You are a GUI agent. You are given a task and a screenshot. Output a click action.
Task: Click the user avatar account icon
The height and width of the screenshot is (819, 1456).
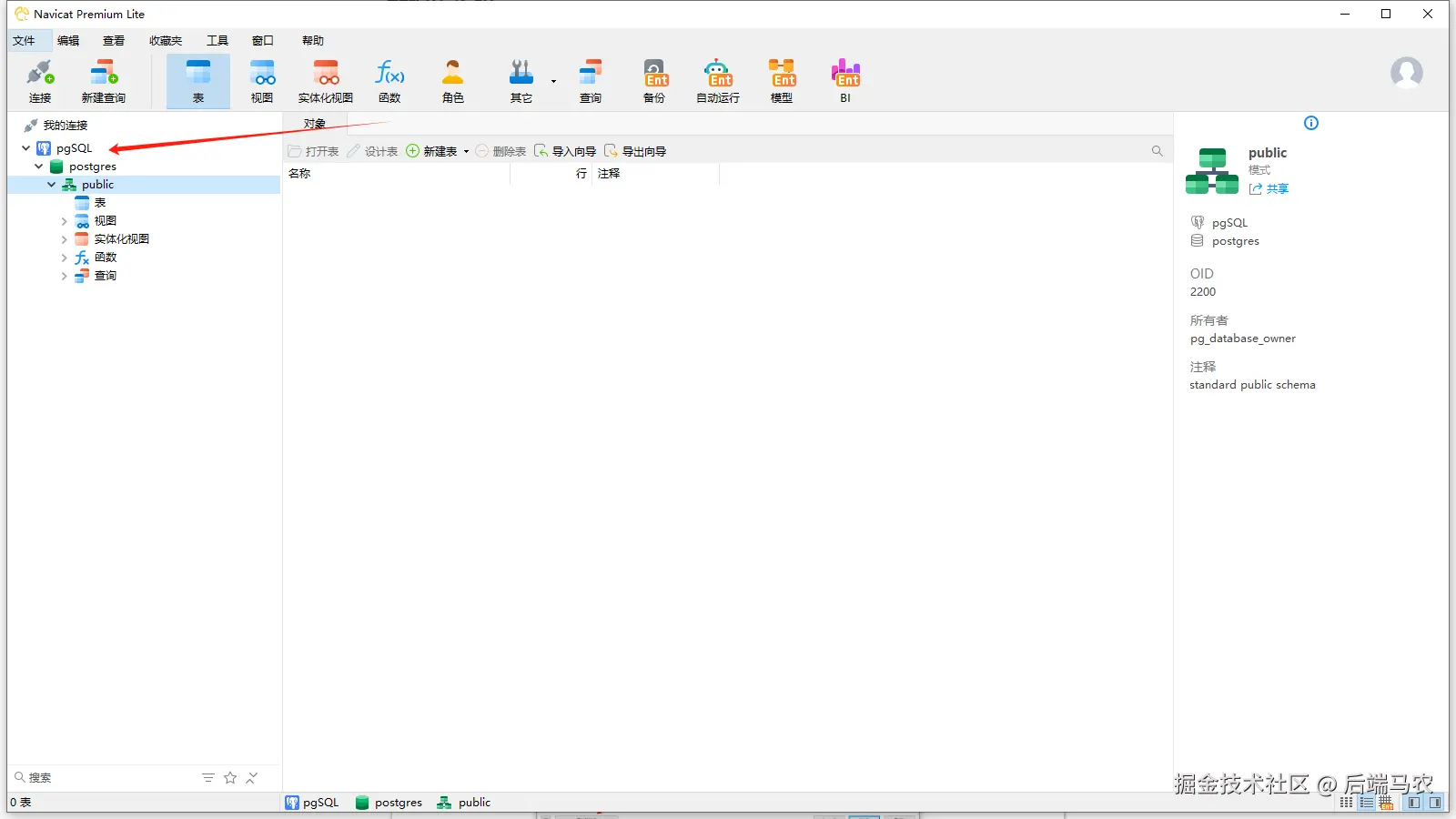[1406, 73]
